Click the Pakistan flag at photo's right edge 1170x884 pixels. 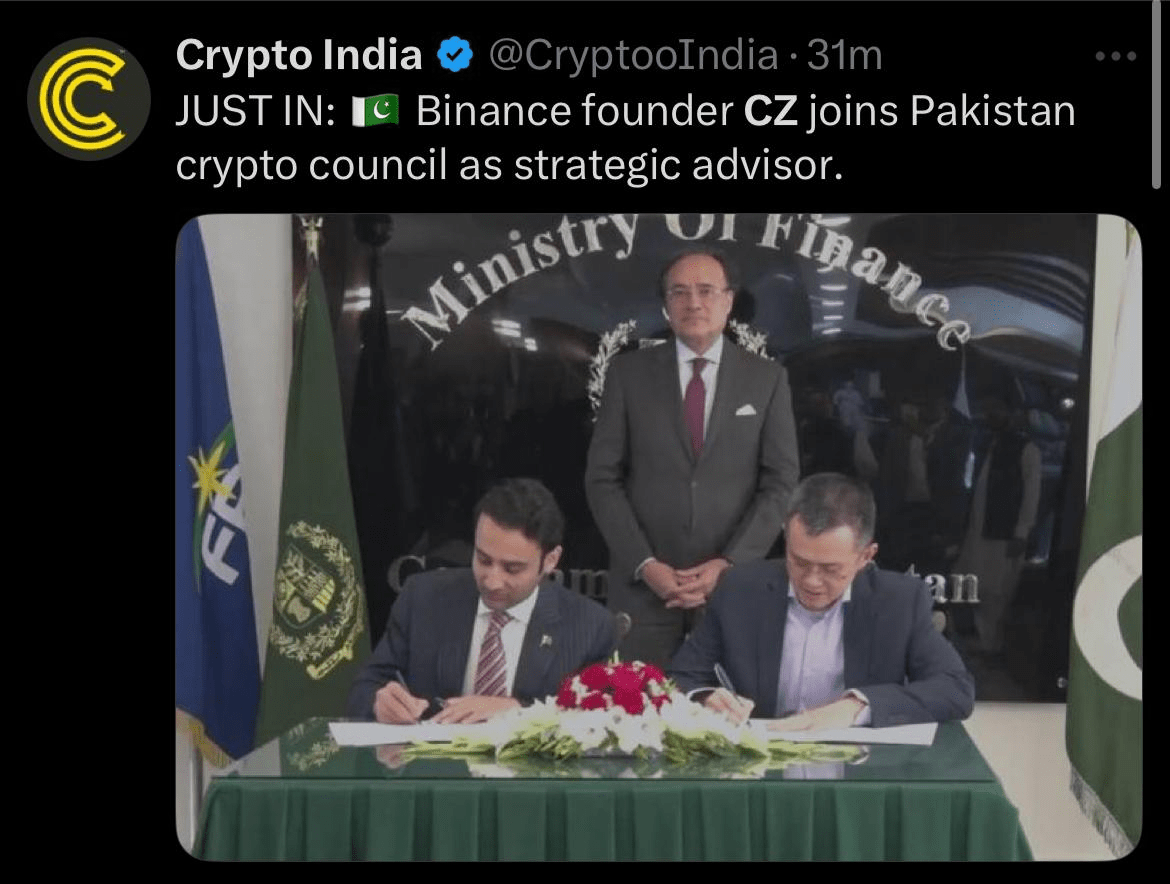[1106, 545]
